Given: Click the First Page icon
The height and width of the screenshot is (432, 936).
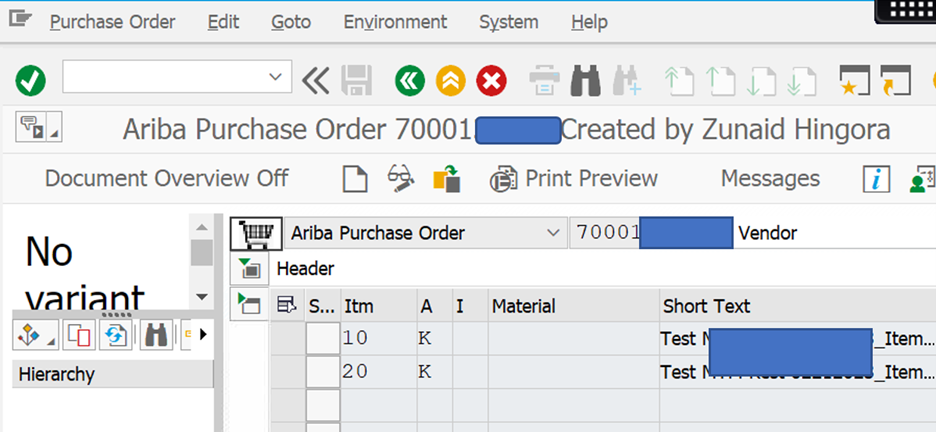Looking at the screenshot, I should coord(679,80).
